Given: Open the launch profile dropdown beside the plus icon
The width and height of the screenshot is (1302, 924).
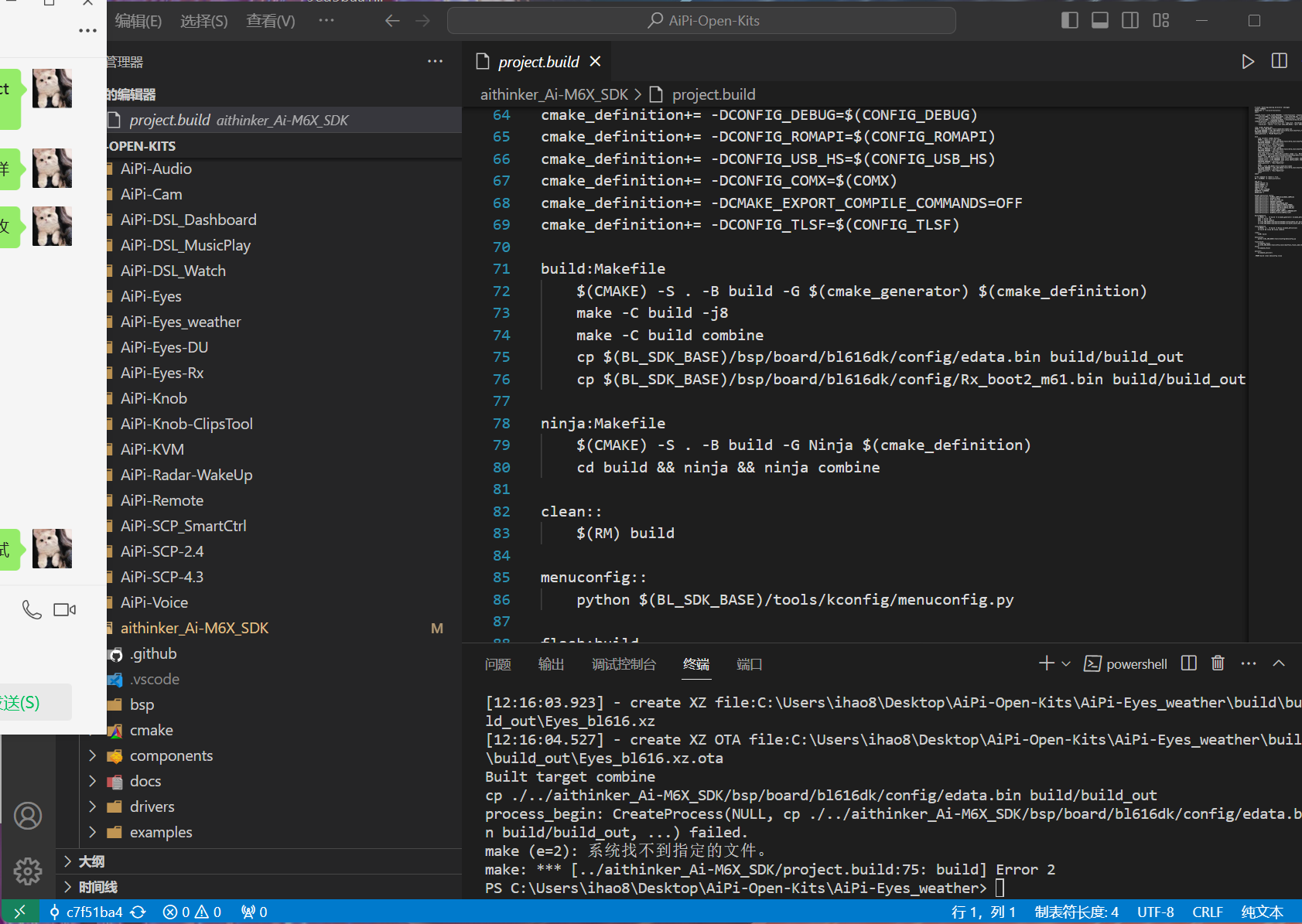Looking at the screenshot, I should point(1066,663).
